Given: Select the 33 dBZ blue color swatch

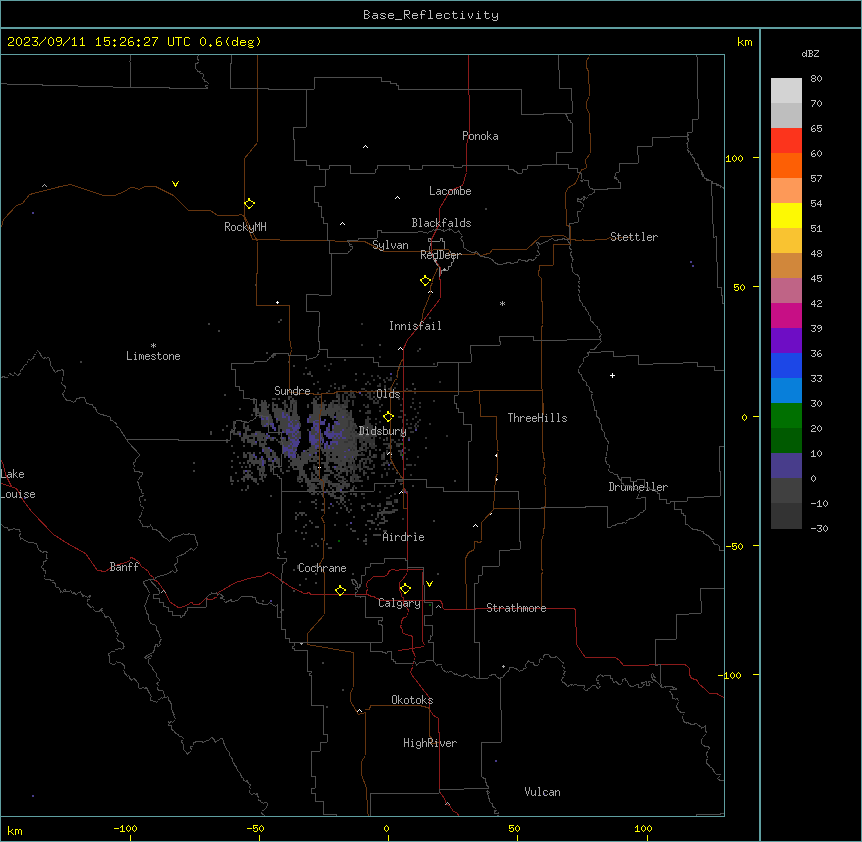Looking at the screenshot, I should (786, 365).
